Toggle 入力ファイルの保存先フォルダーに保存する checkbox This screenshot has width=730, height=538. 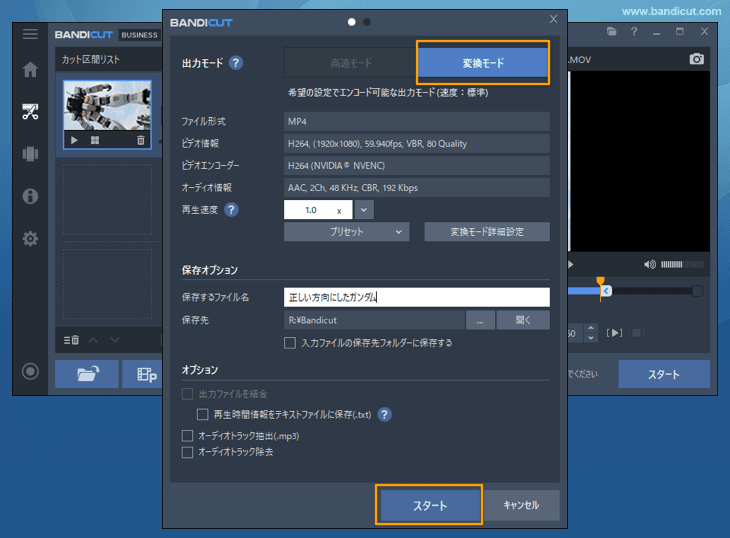point(290,343)
